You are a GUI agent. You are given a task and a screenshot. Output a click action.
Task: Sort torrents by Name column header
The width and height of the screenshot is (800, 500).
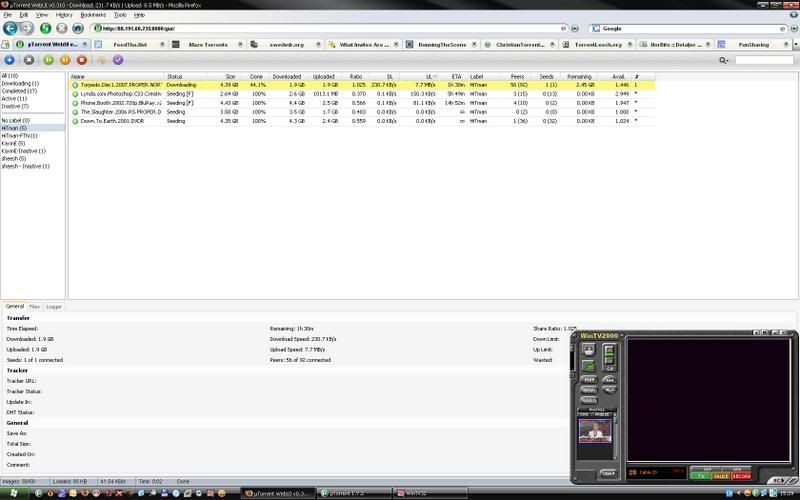pyautogui.click(x=117, y=77)
